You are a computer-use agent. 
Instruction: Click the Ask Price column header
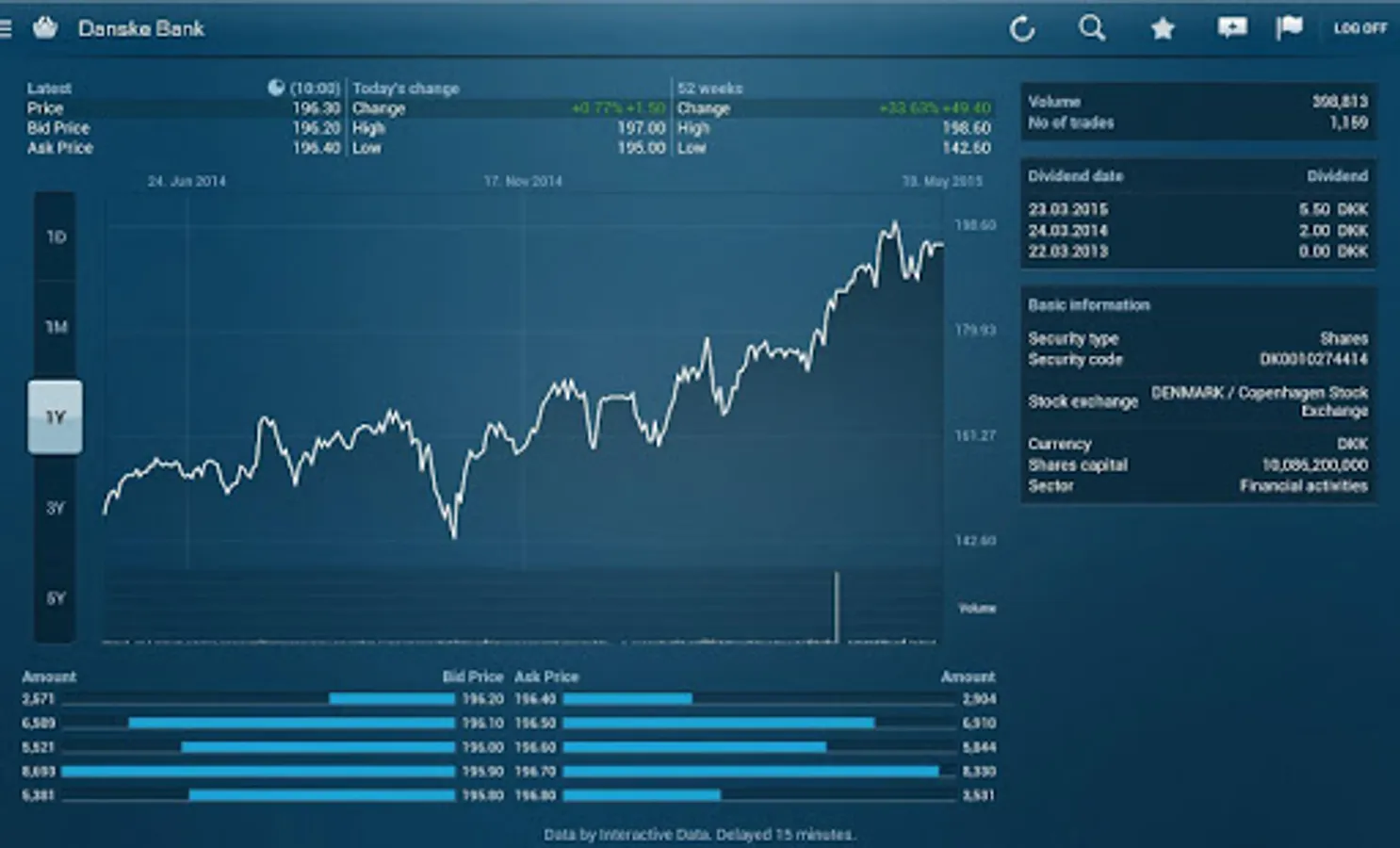[x=546, y=677]
